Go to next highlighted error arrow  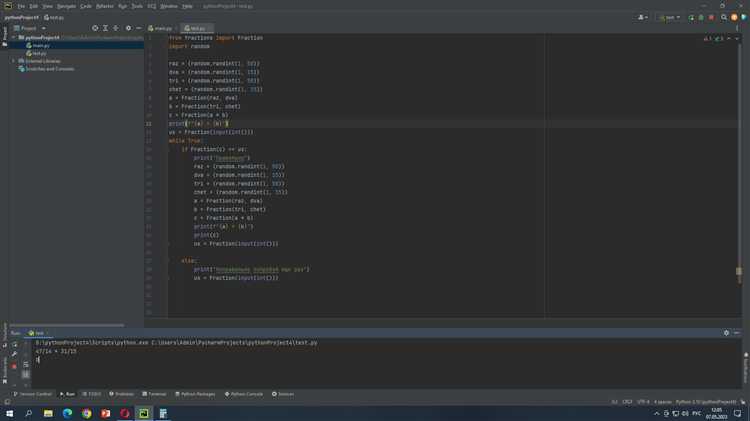(x=737, y=38)
